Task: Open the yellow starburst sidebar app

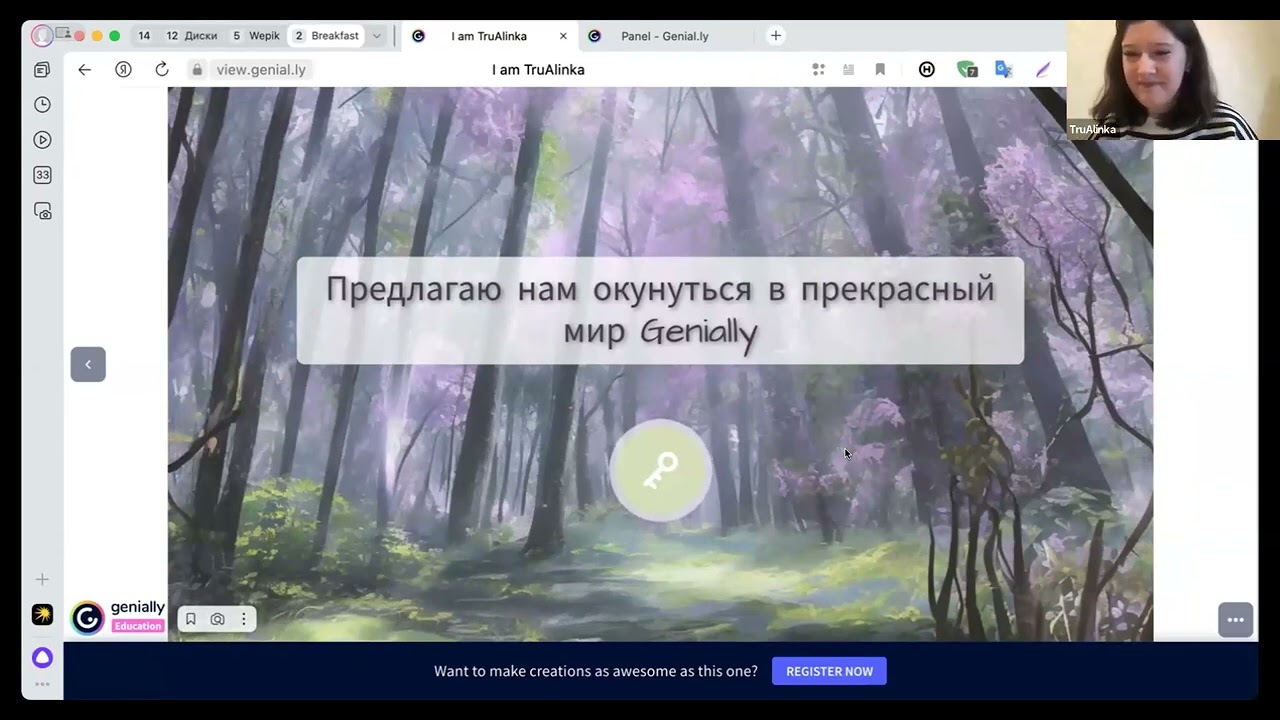Action: (x=42, y=615)
